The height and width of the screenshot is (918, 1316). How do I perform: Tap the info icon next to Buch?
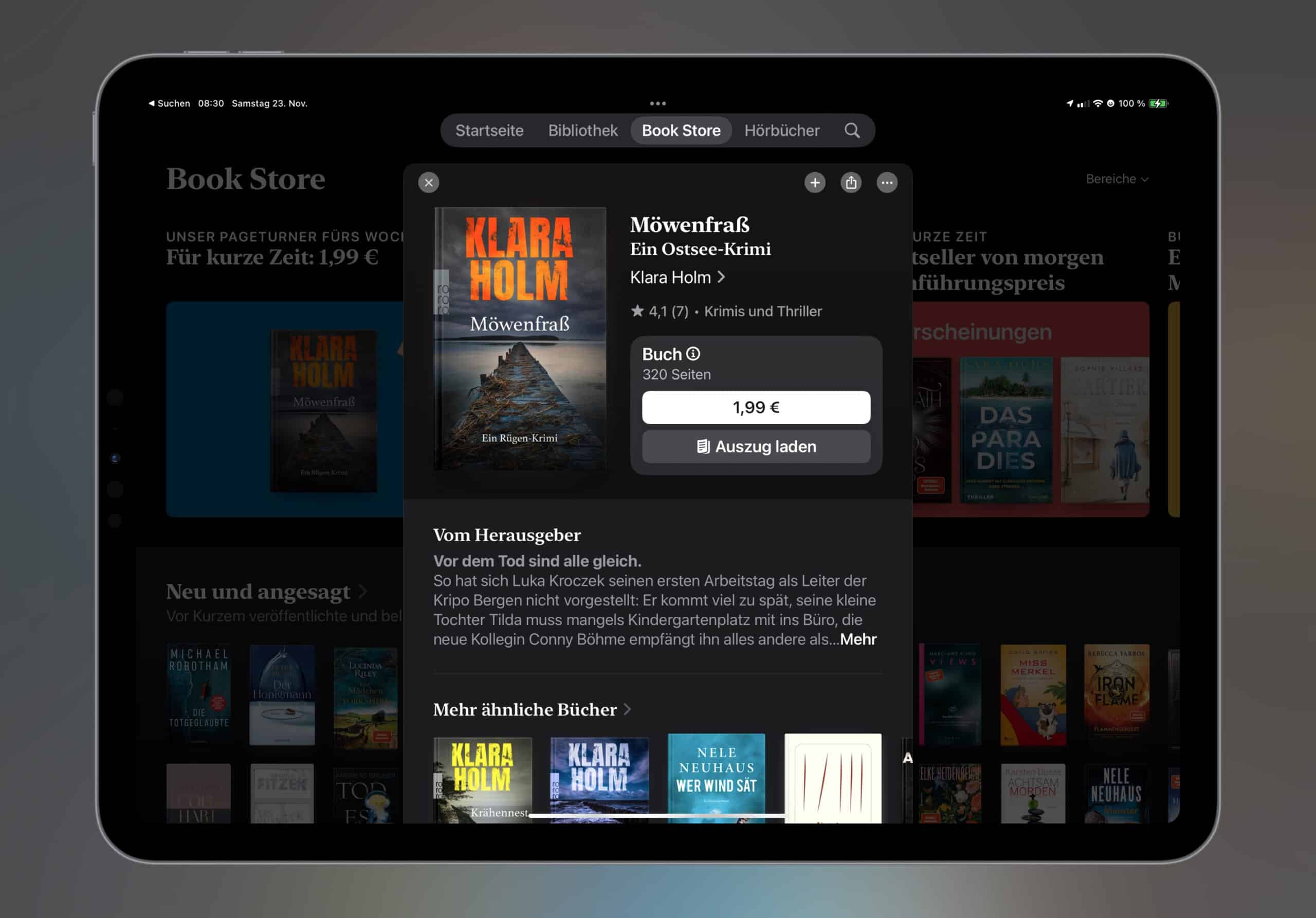click(x=693, y=354)
